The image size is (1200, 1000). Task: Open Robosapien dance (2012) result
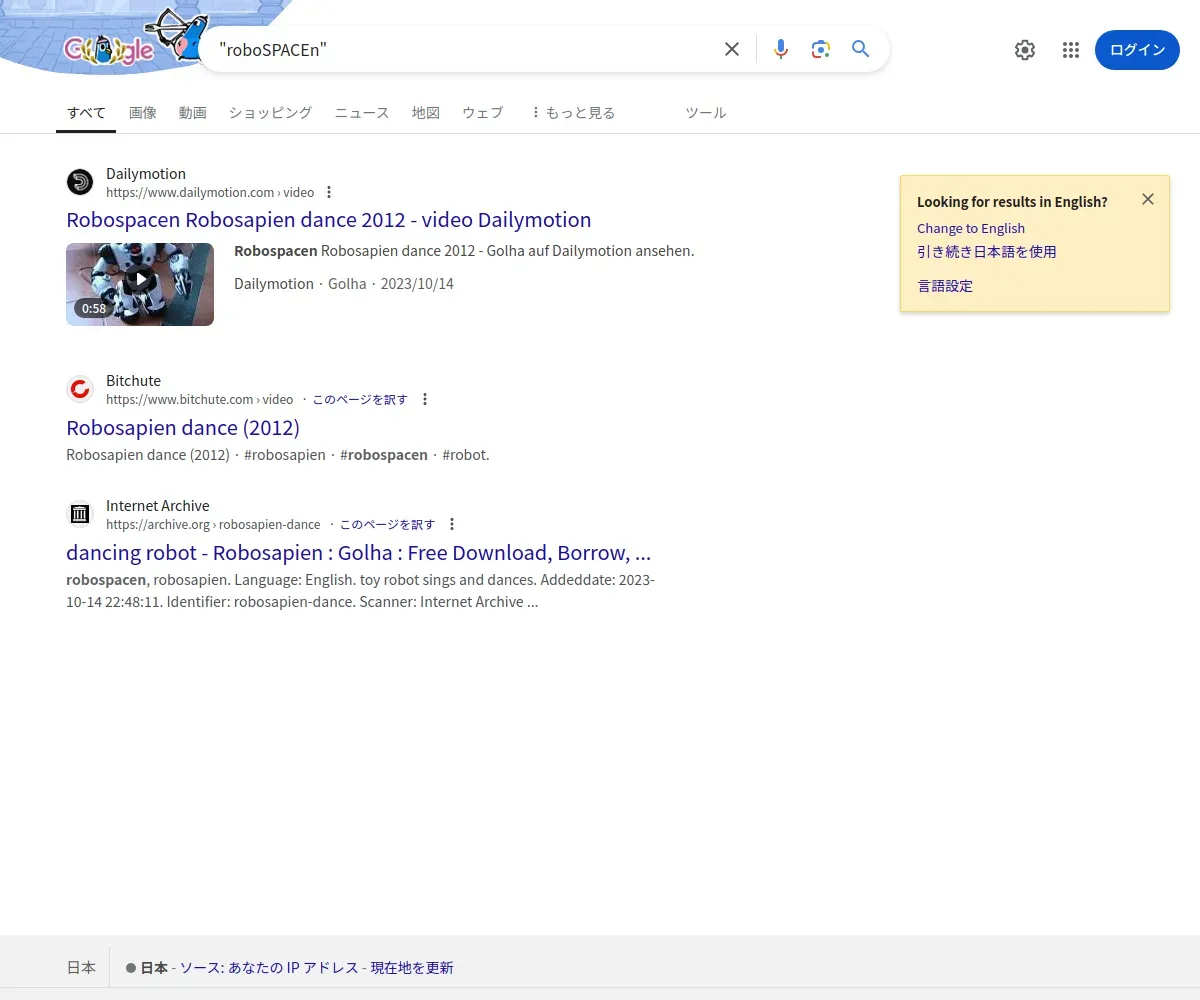(x=183, y=428)
